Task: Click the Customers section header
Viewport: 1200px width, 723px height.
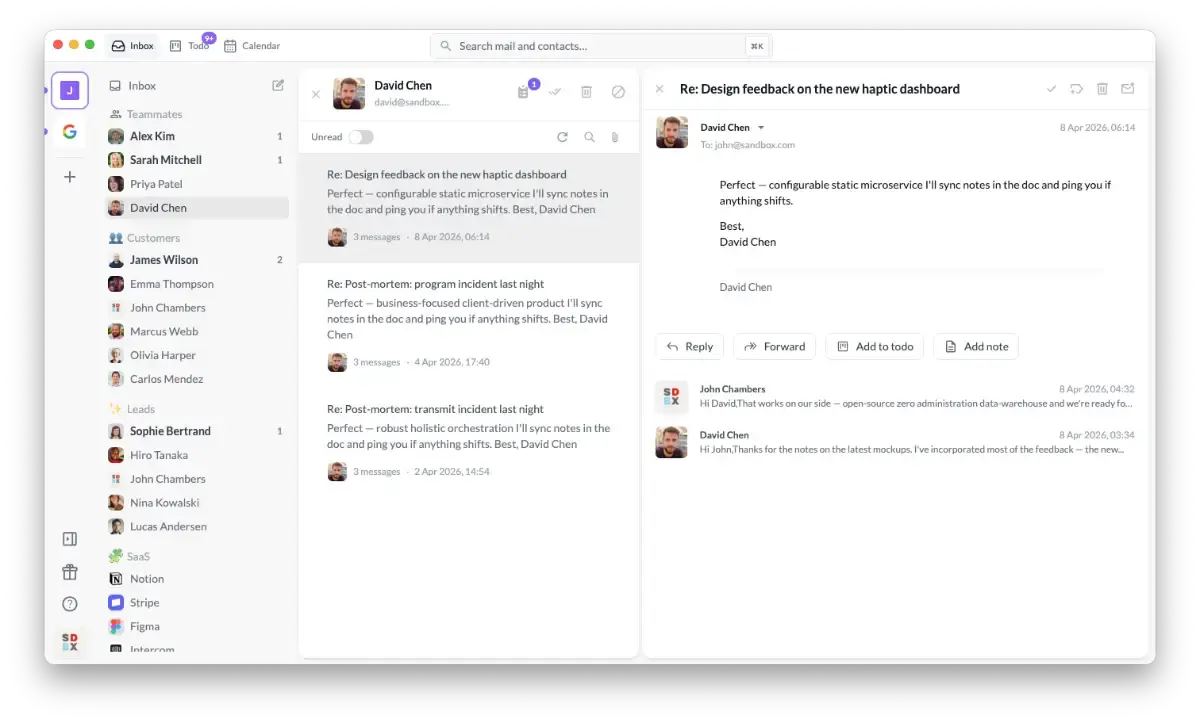Action: [144, 238]
